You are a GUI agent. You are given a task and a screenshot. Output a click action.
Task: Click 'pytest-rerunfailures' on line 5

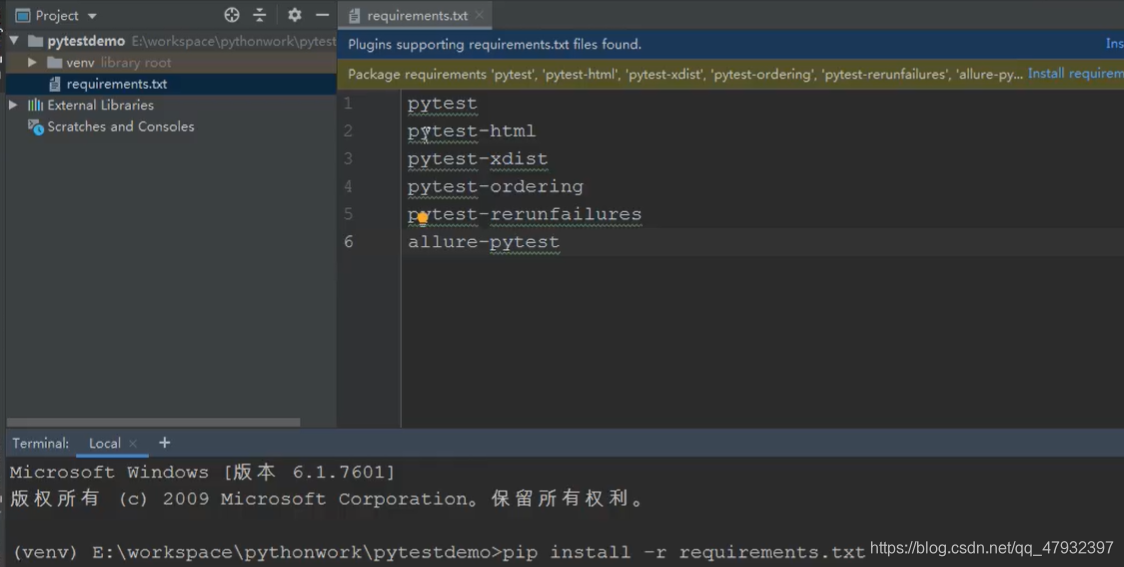point(525,214)
